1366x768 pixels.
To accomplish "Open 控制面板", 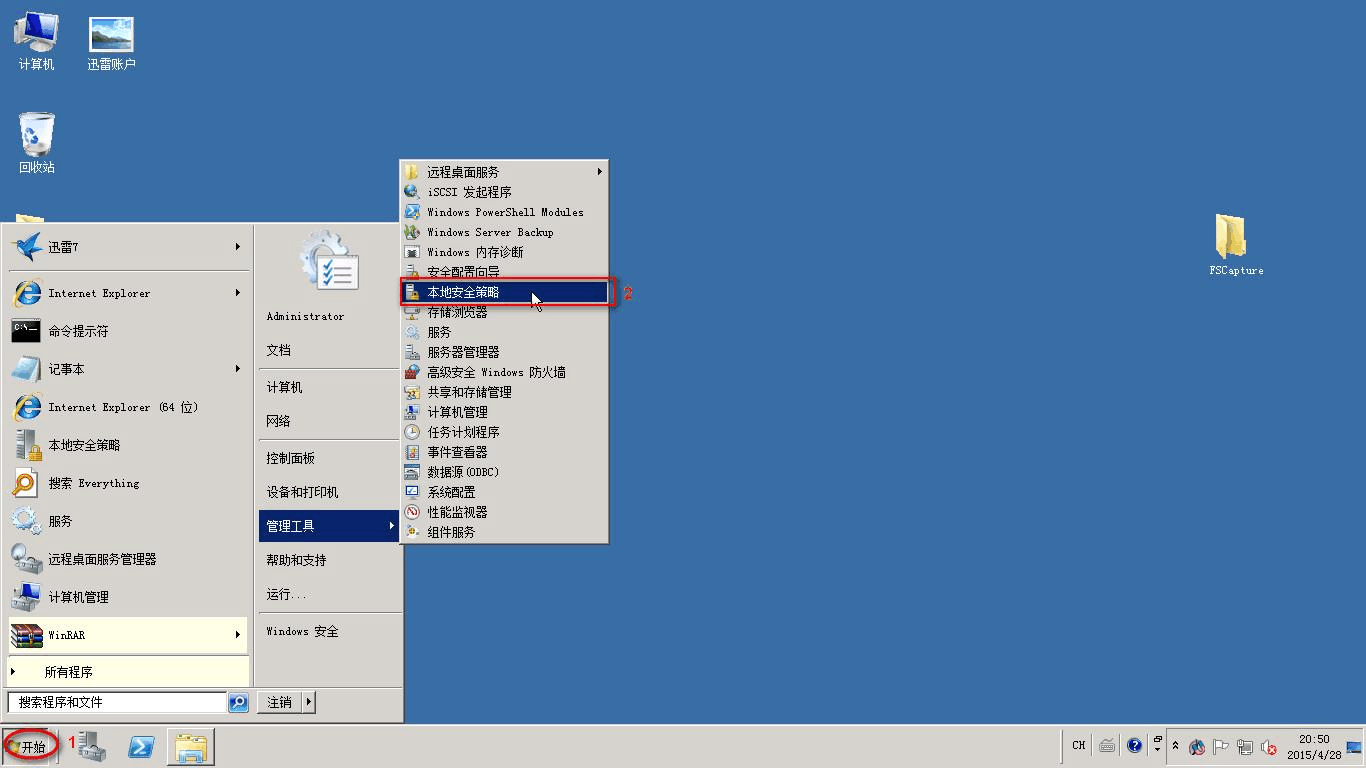I will [330, 458].
